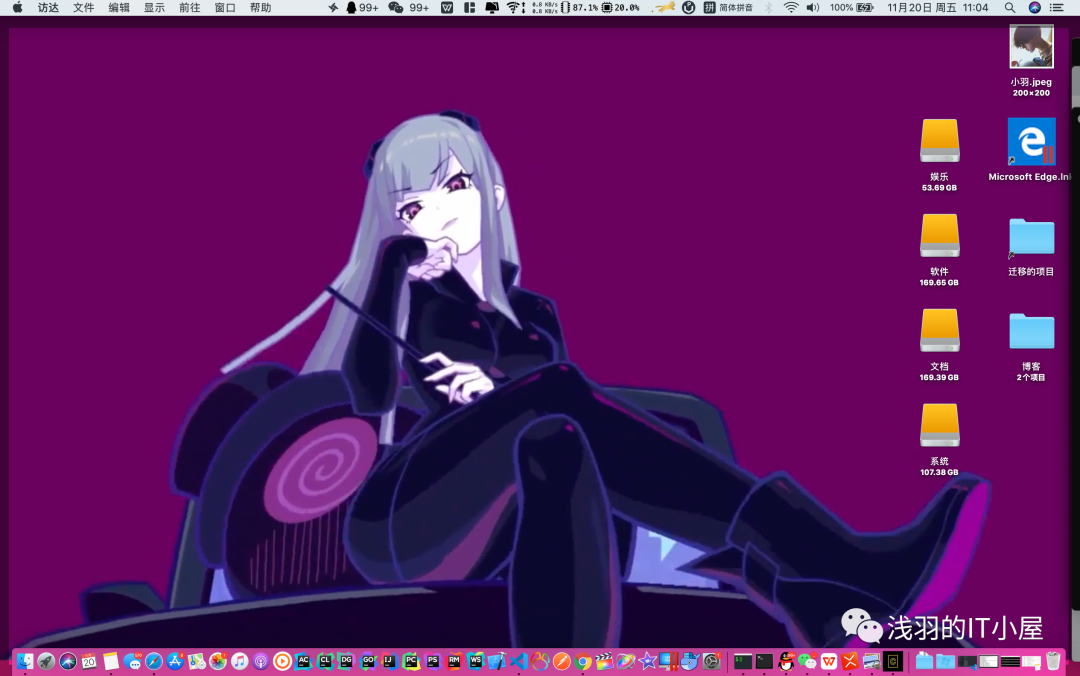Open System Preferences from the Dock
Screen dimensions: 1080x676
coord(711,662)
